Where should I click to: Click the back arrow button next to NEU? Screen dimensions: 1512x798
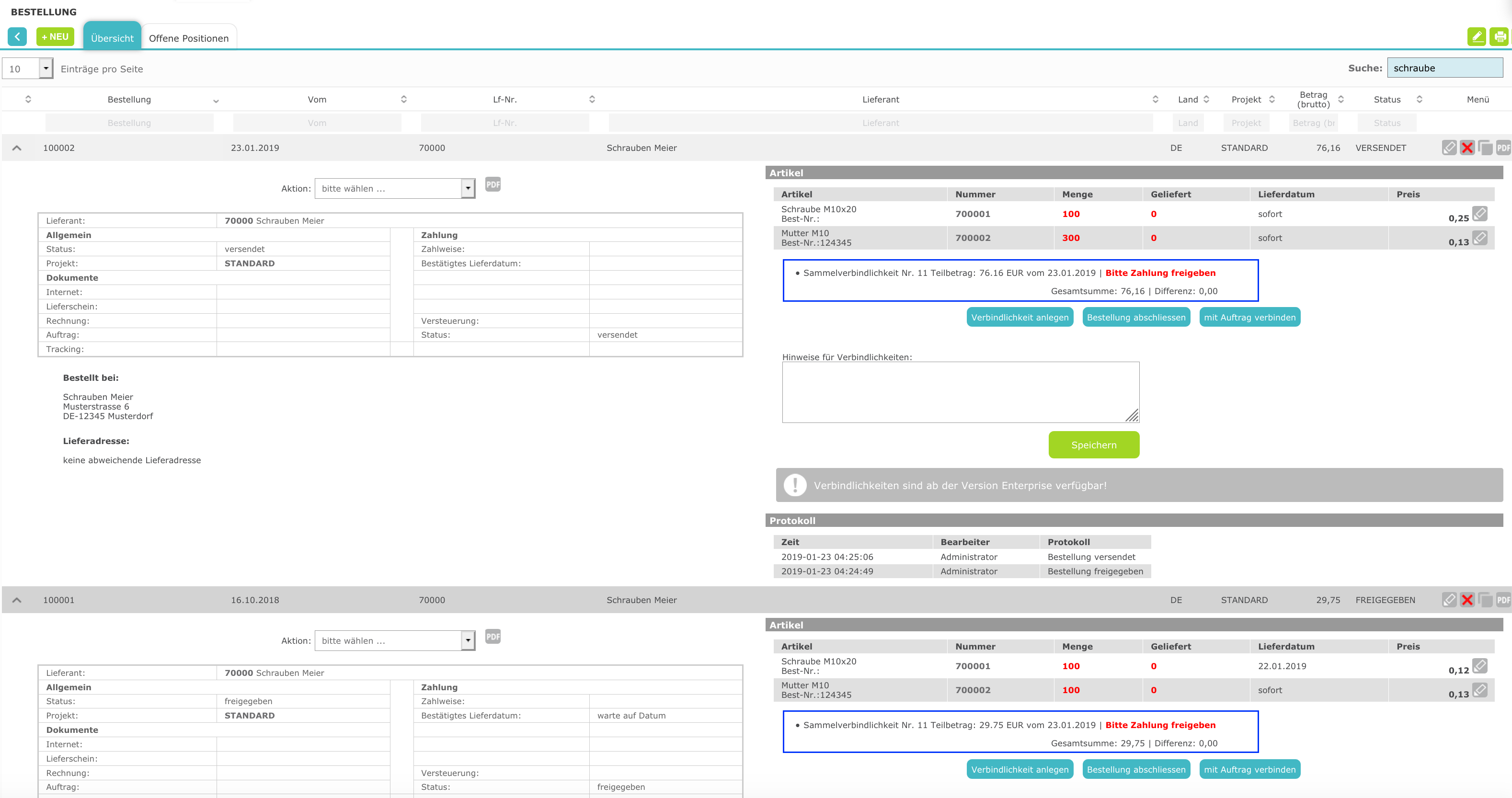[x=17, y=37]
